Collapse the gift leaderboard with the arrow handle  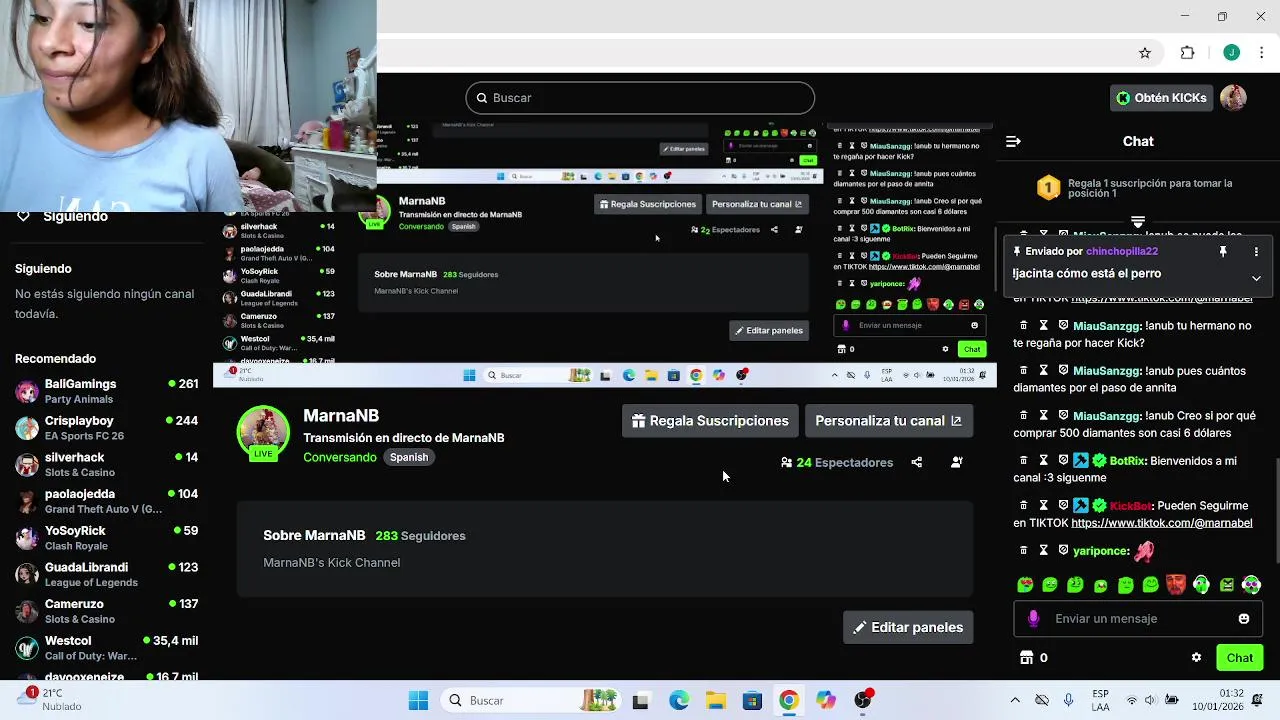tap(1138, 222)
